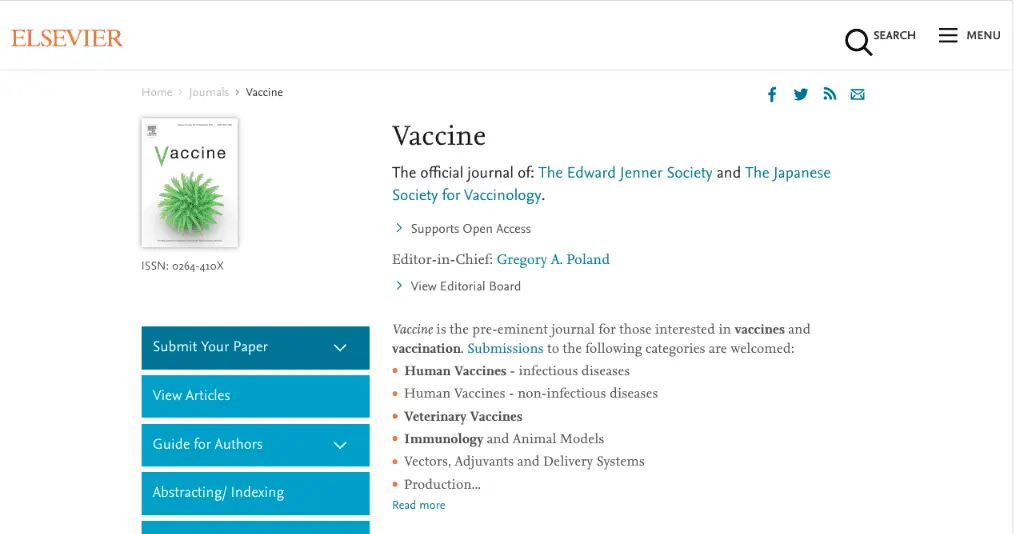Select the Abstracting/ Indexing menu button
The image size is (1014, 534).
click(255, 493)
